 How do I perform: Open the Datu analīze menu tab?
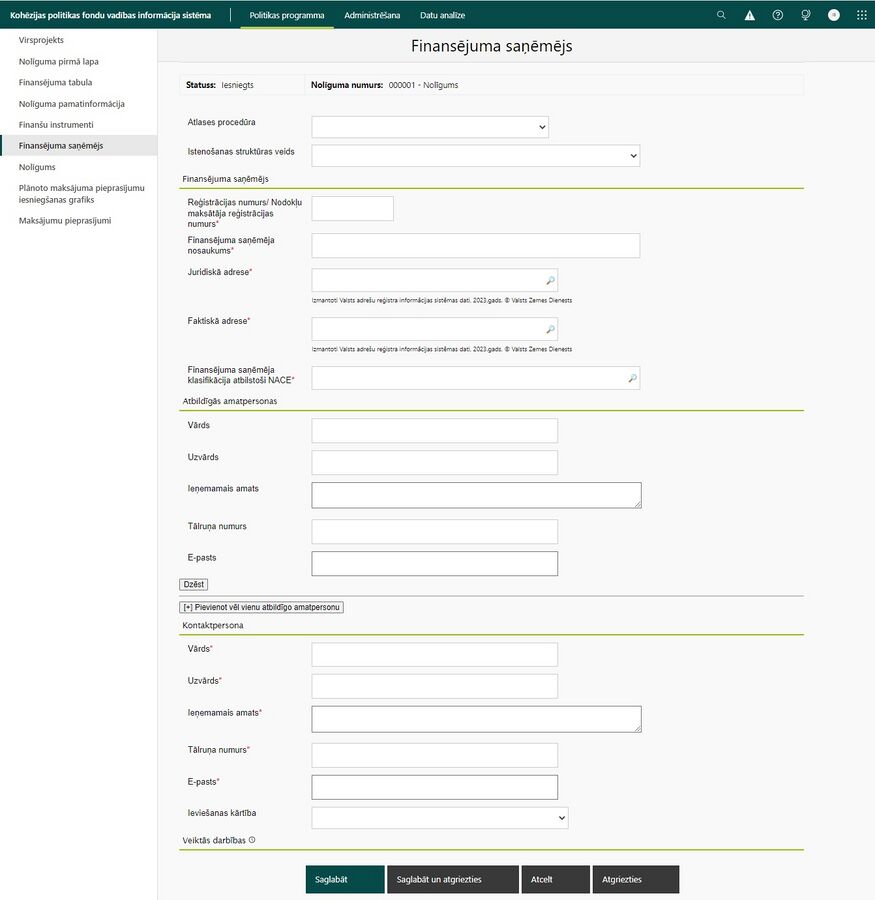pyautogui.click(x=442, y=15)
